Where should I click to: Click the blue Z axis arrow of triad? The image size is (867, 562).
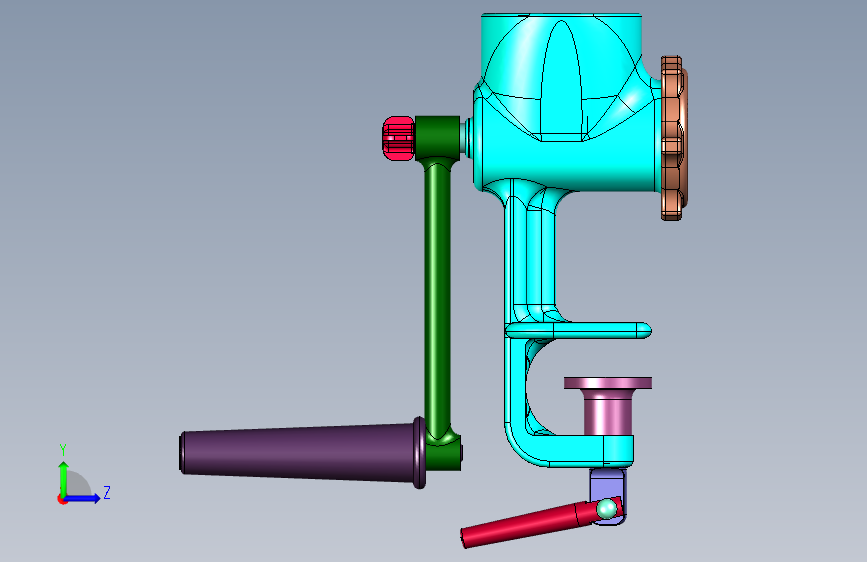point(83,498)
